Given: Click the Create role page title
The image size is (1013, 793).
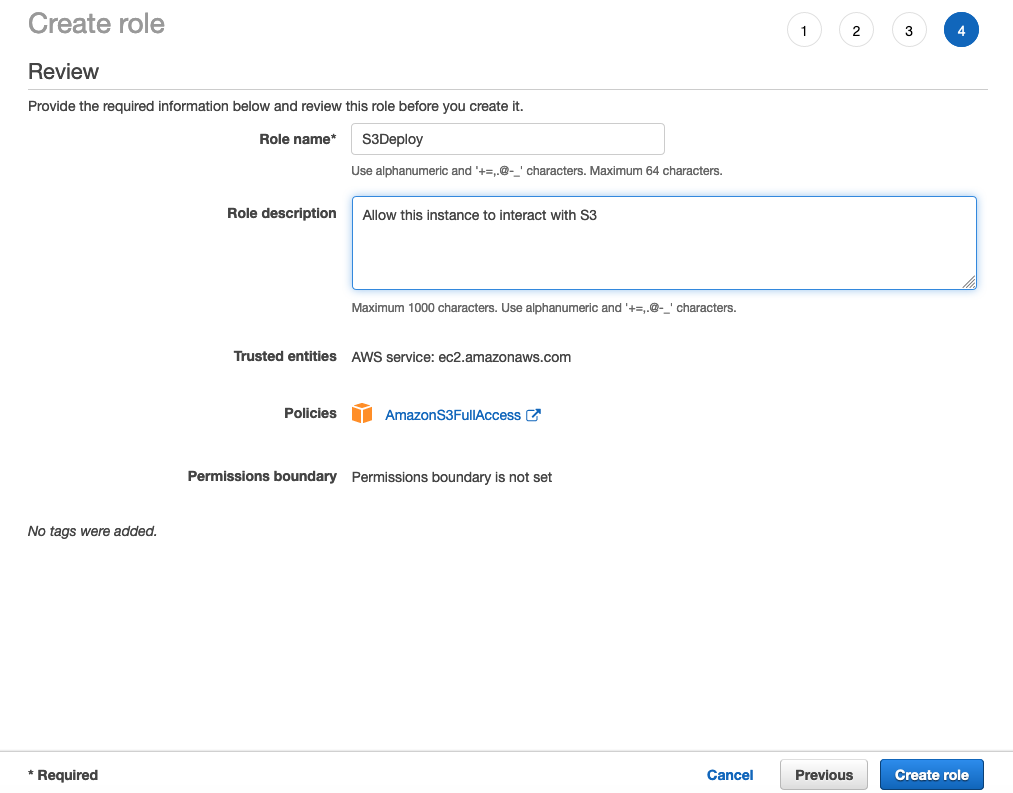Looking at the screenshot, I should tap(96, 24).
